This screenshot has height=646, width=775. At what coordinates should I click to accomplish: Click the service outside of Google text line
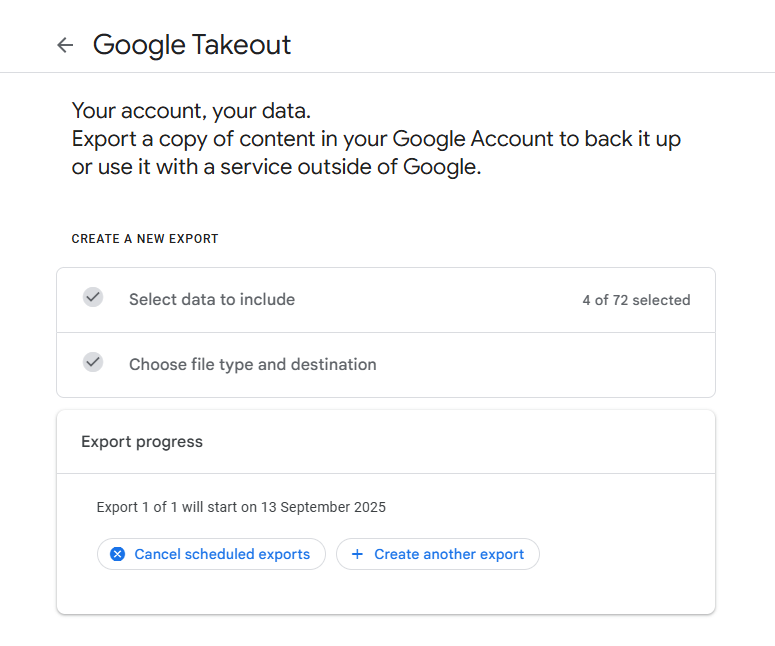(x=276, y=167)
